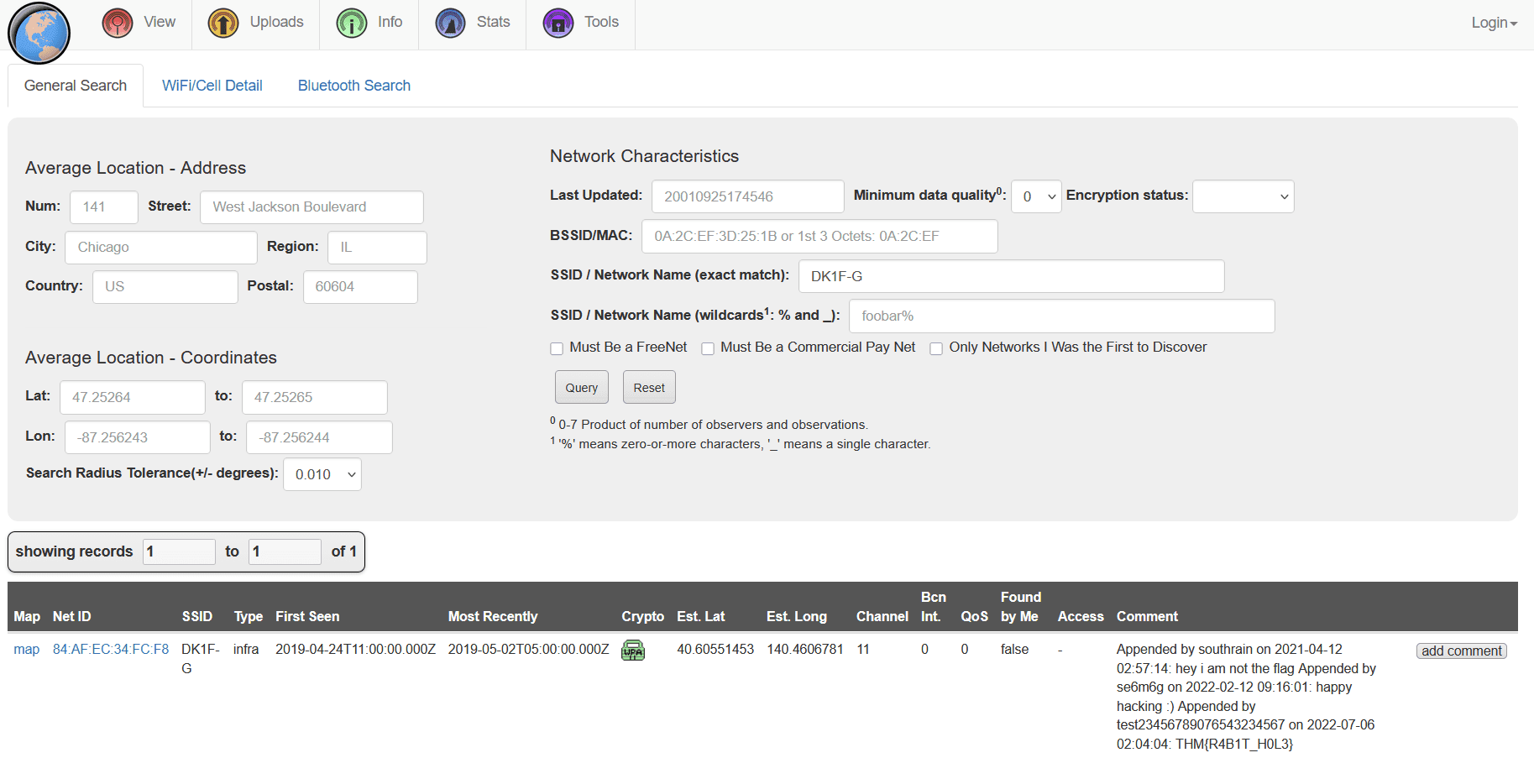Screen dimensions: 1534x784
Task: Click the Info menu label
Action: [x=390, y=22]
